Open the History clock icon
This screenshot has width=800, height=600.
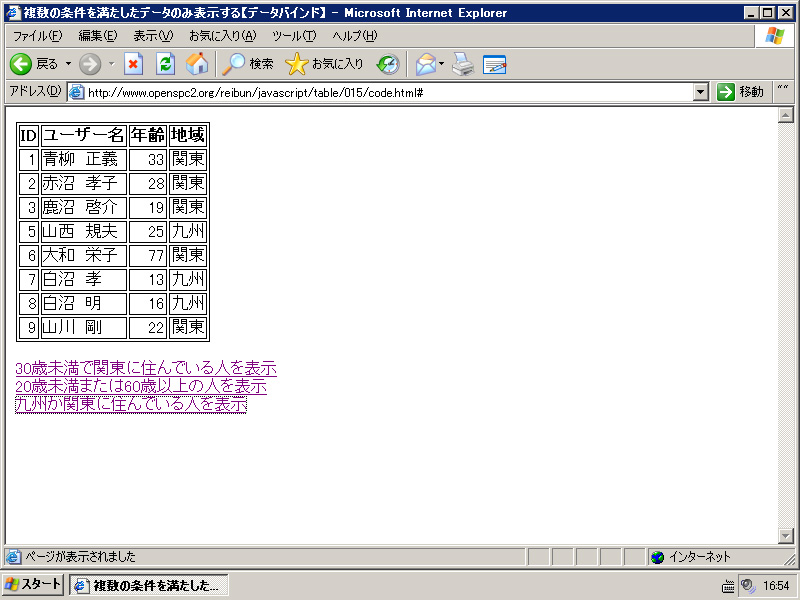coord(388,64)
